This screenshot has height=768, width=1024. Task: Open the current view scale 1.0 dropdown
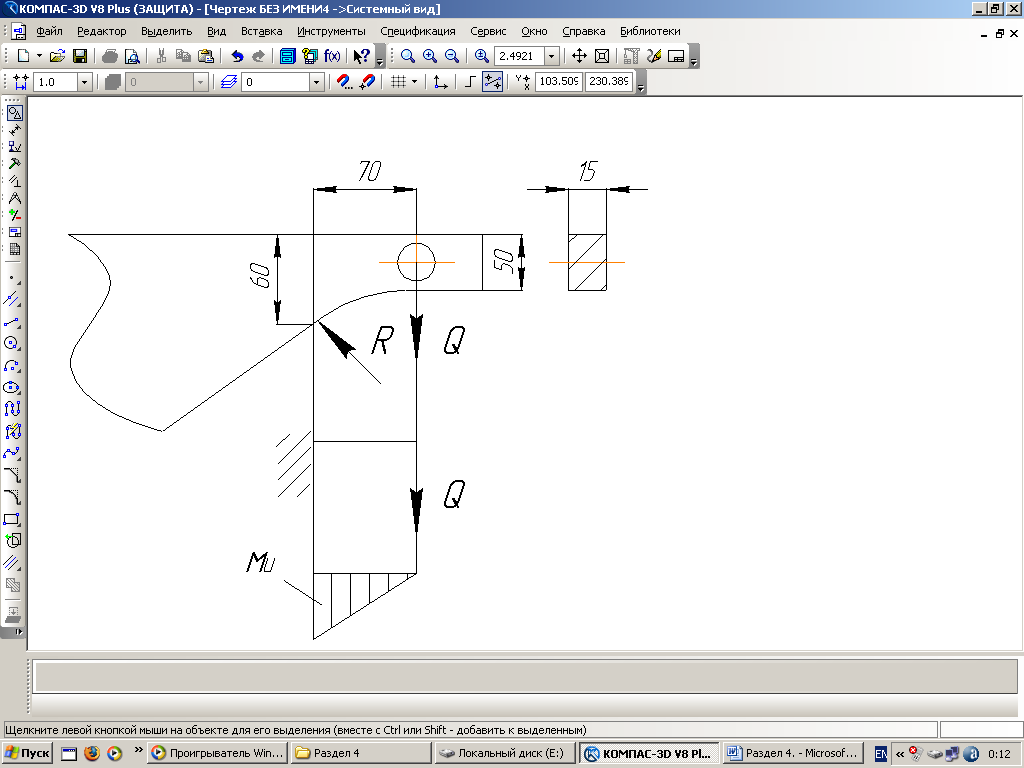[x=84, y=82]
